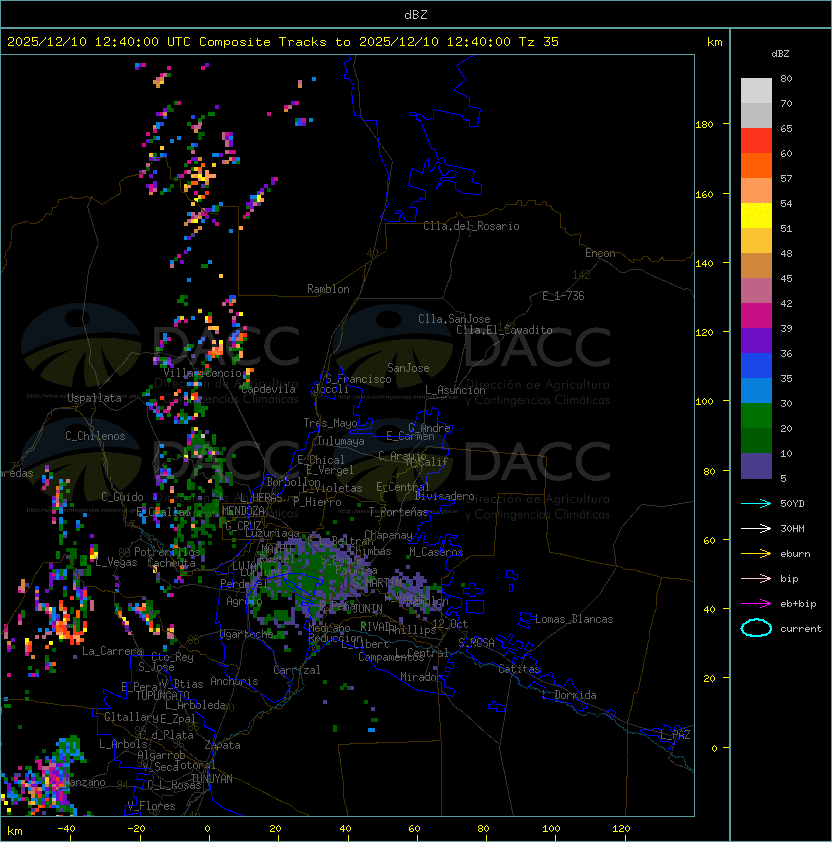
Task: Click the 'Uspallata' map label
Action: (x=94, y=398)
